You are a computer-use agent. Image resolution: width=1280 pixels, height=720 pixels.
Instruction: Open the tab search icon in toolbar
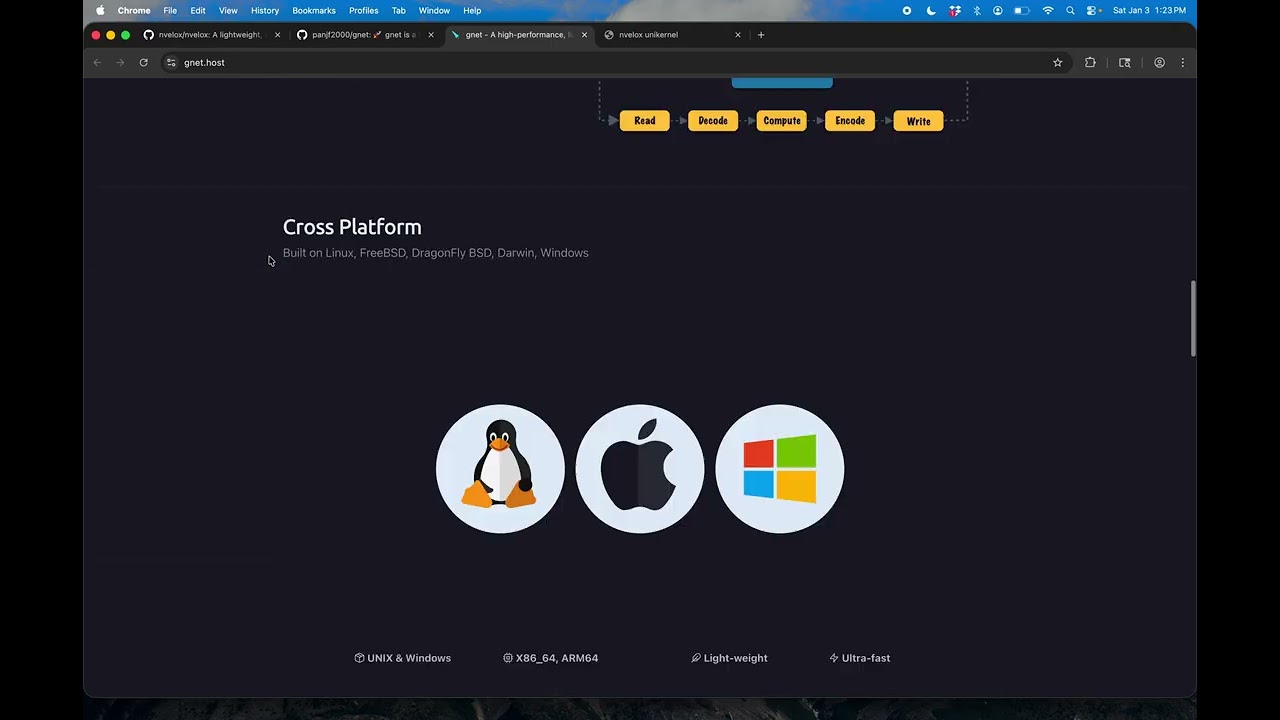(1124, 62)
